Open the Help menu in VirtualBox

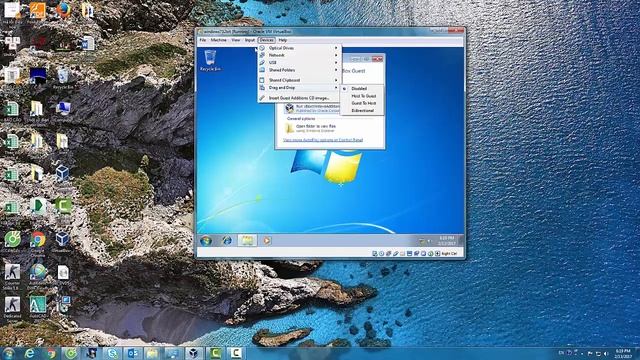click(282, 40)
